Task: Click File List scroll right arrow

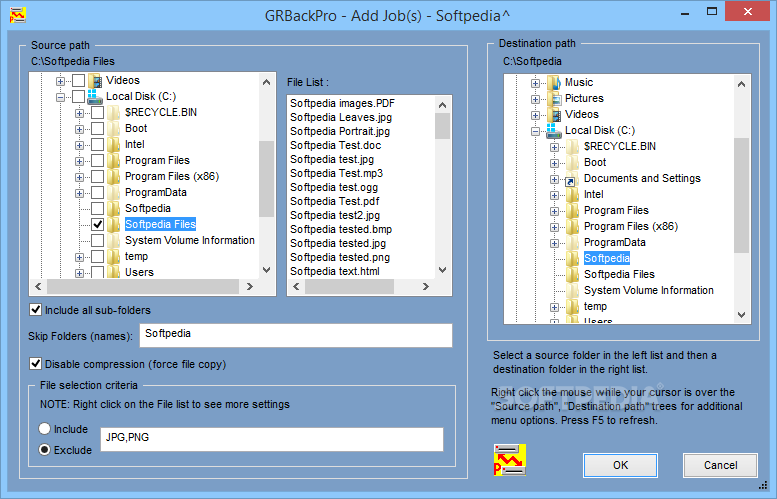Action: tap(426, 286)
